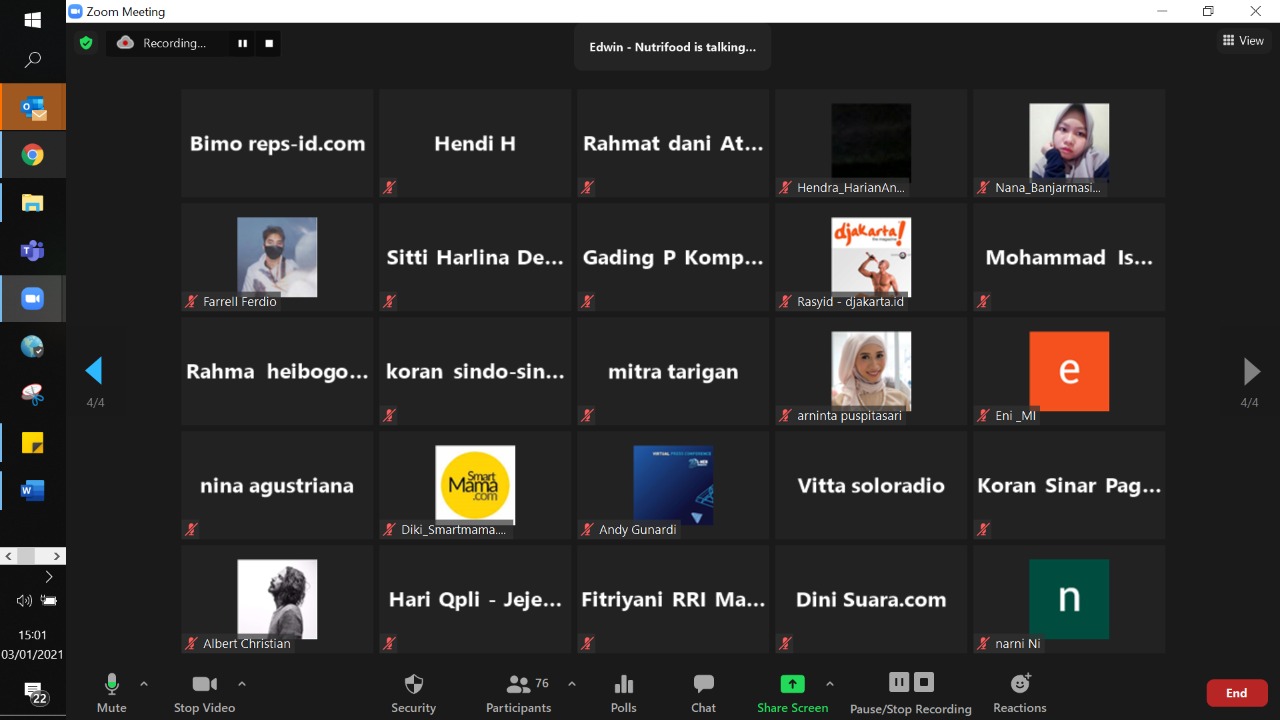This screenshot has height=720, width=1280.
Task: Click the green encryption shield icon
Action: click(x=86, y=43)
